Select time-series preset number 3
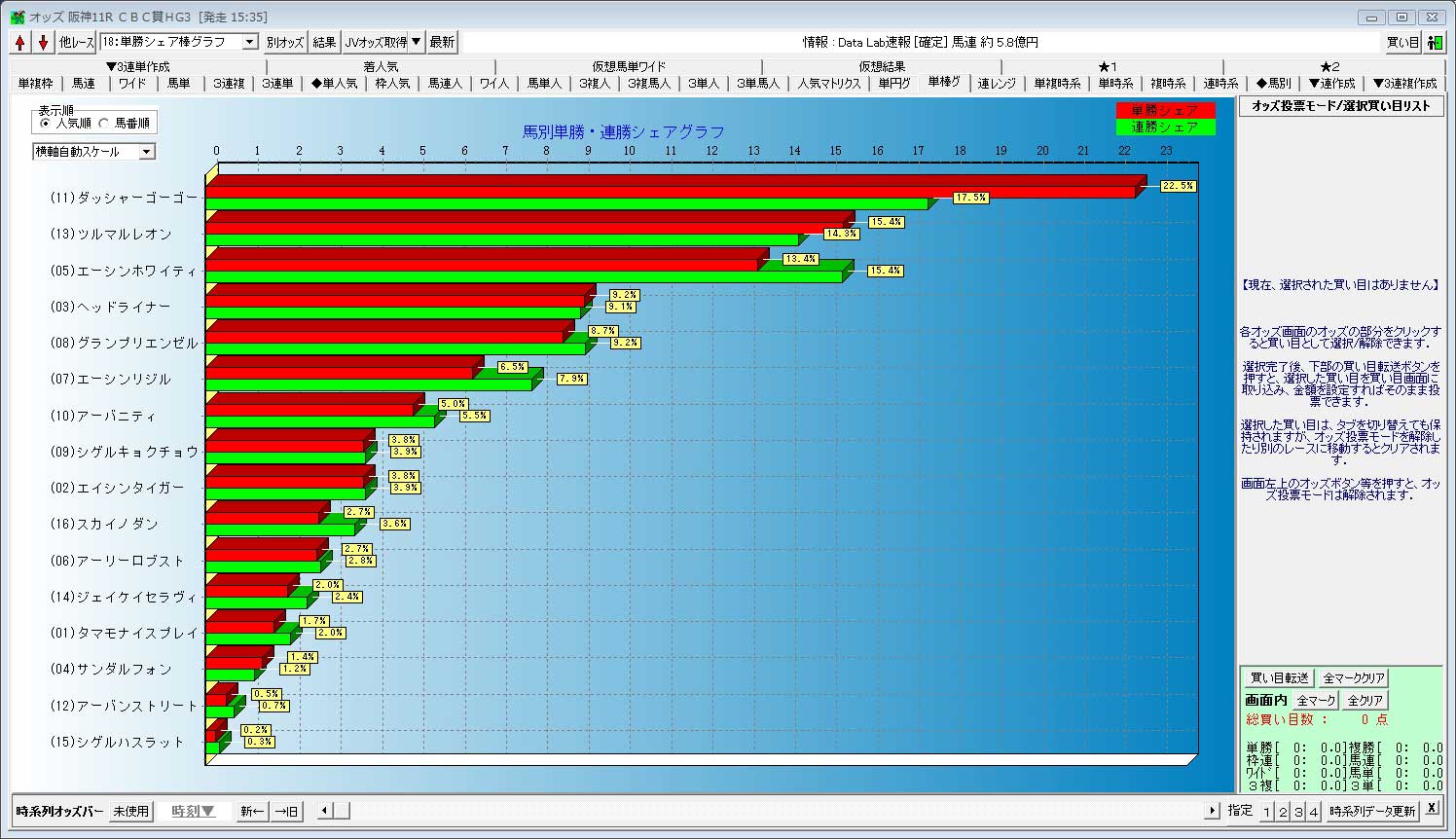 (x=1298, y=812)
